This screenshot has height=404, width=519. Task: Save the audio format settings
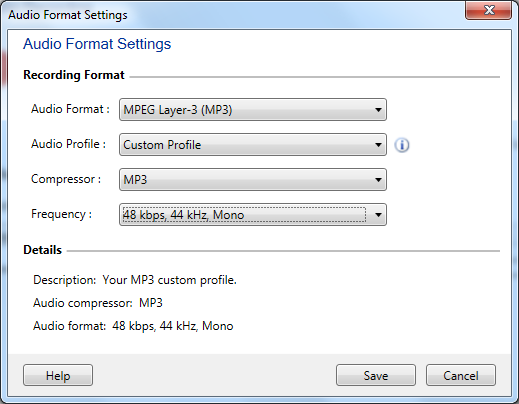coord(376,375)
